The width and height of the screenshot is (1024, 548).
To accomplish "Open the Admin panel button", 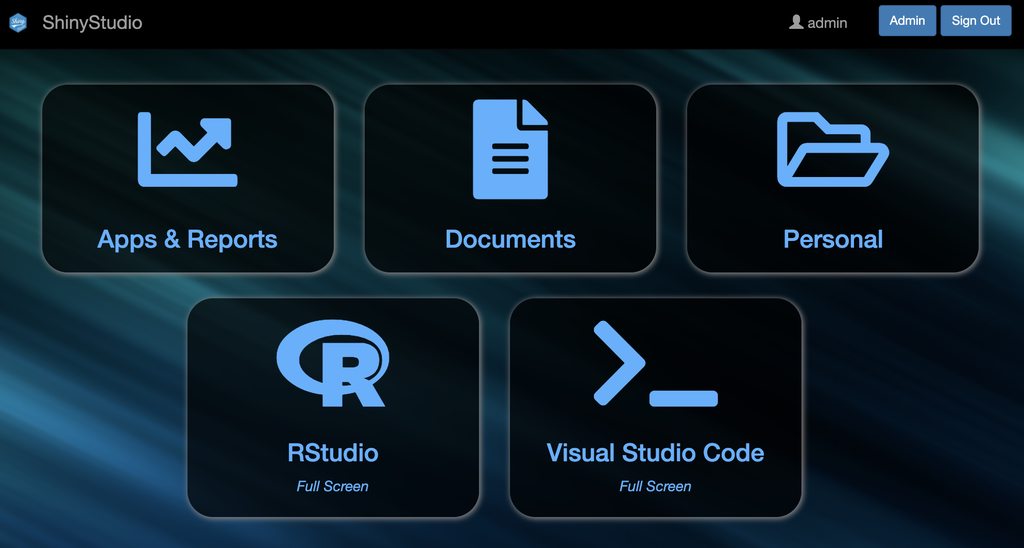I will tap(907, 21).
